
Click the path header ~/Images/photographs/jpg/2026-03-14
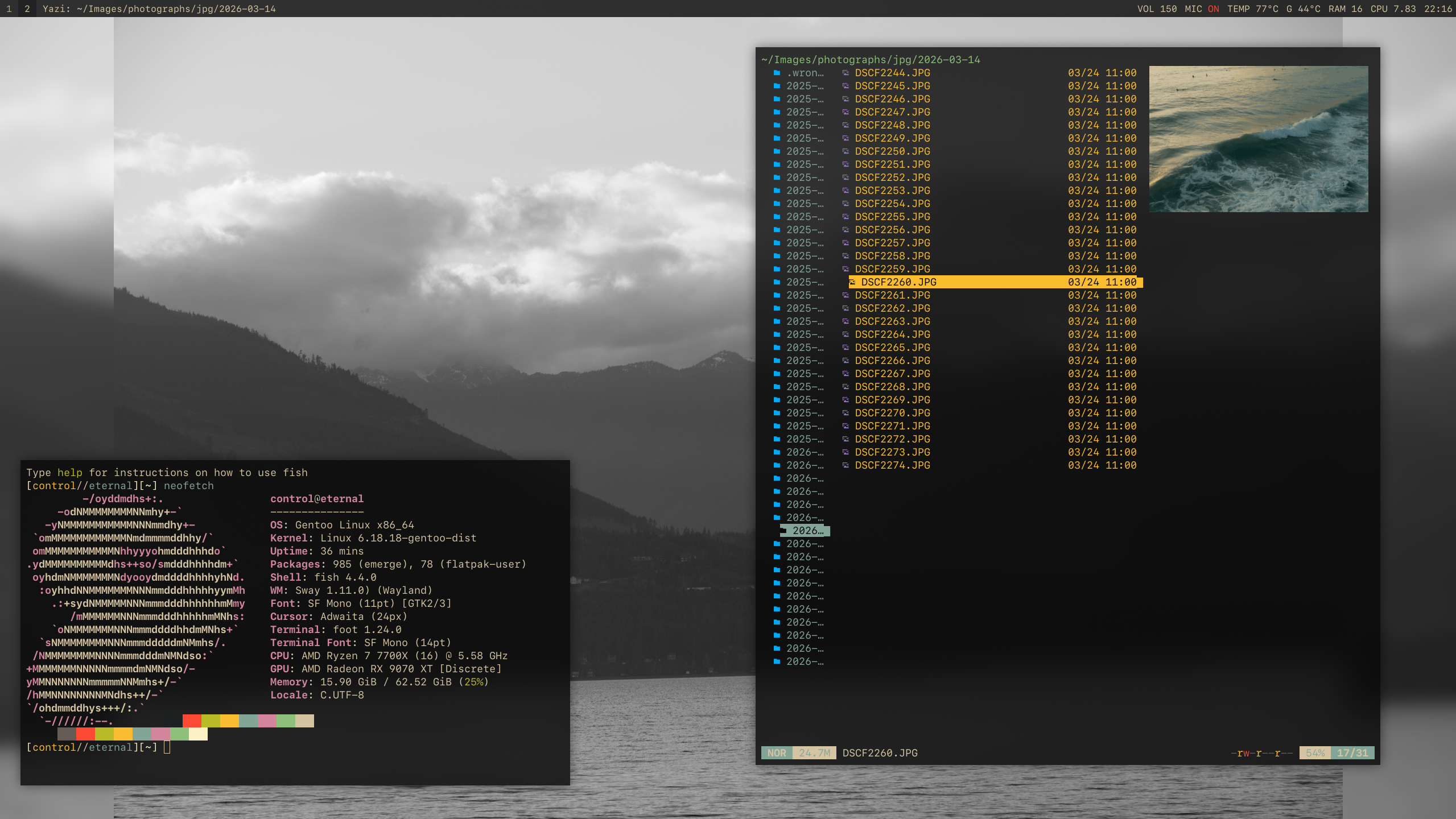coord(871,60)
